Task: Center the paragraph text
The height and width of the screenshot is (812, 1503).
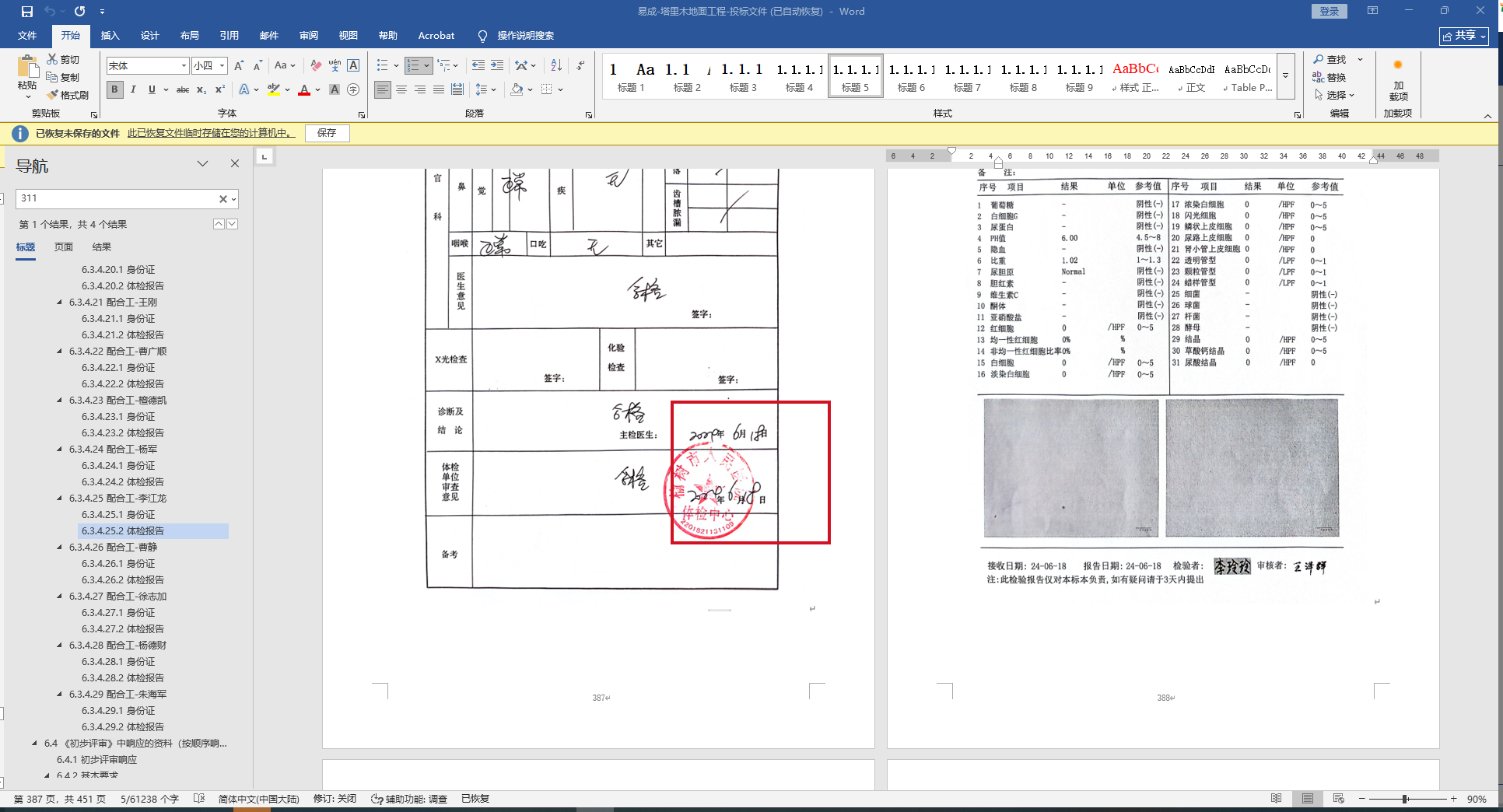Action: point(401,89)
